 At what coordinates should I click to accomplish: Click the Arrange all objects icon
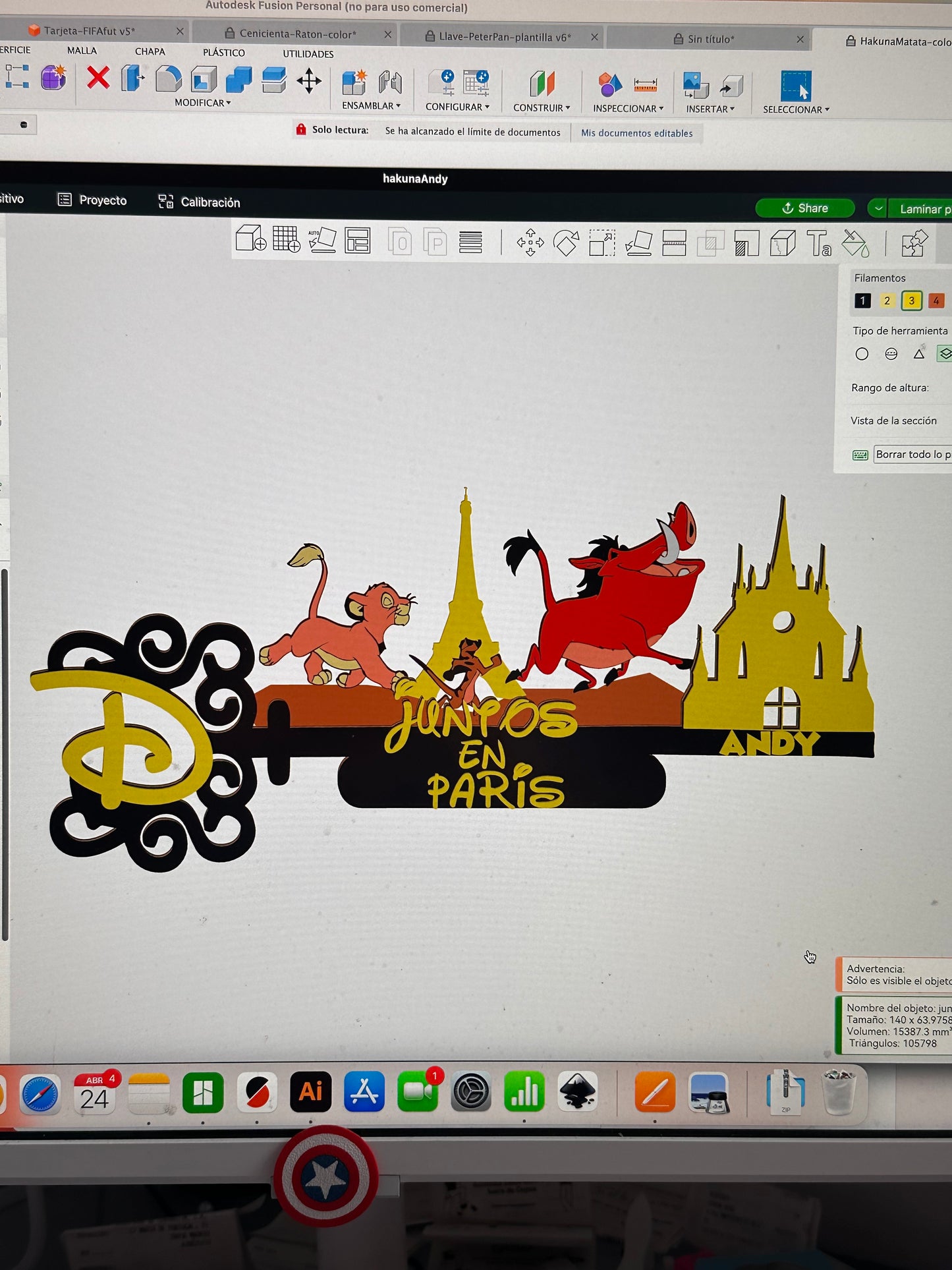(x=358, y=241)
